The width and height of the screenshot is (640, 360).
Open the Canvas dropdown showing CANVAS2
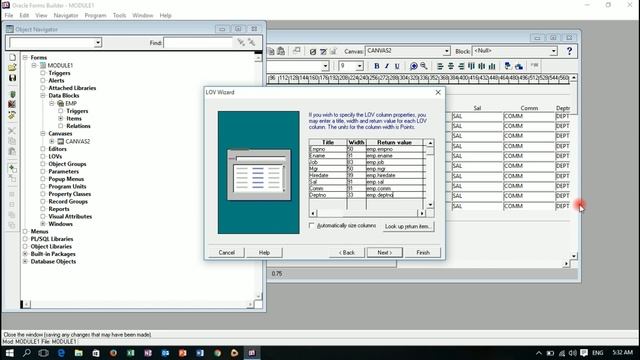pos(447,51)
